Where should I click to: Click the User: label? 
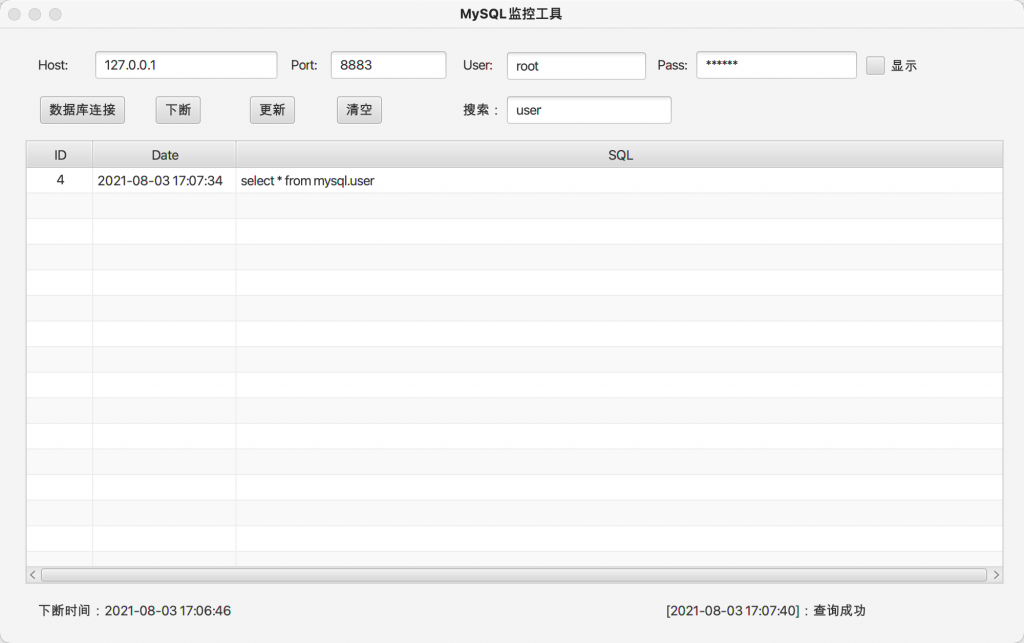(477, 65)
